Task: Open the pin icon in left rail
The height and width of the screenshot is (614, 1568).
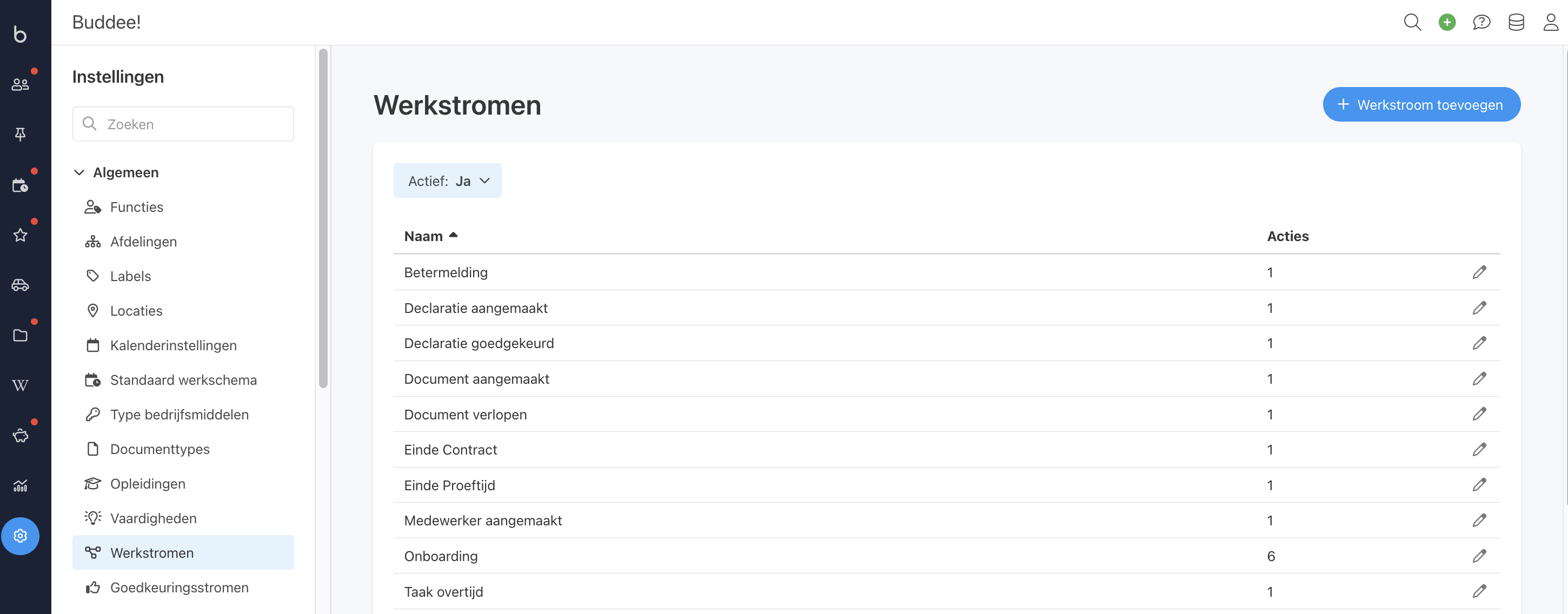Action: tap(20, 135)
